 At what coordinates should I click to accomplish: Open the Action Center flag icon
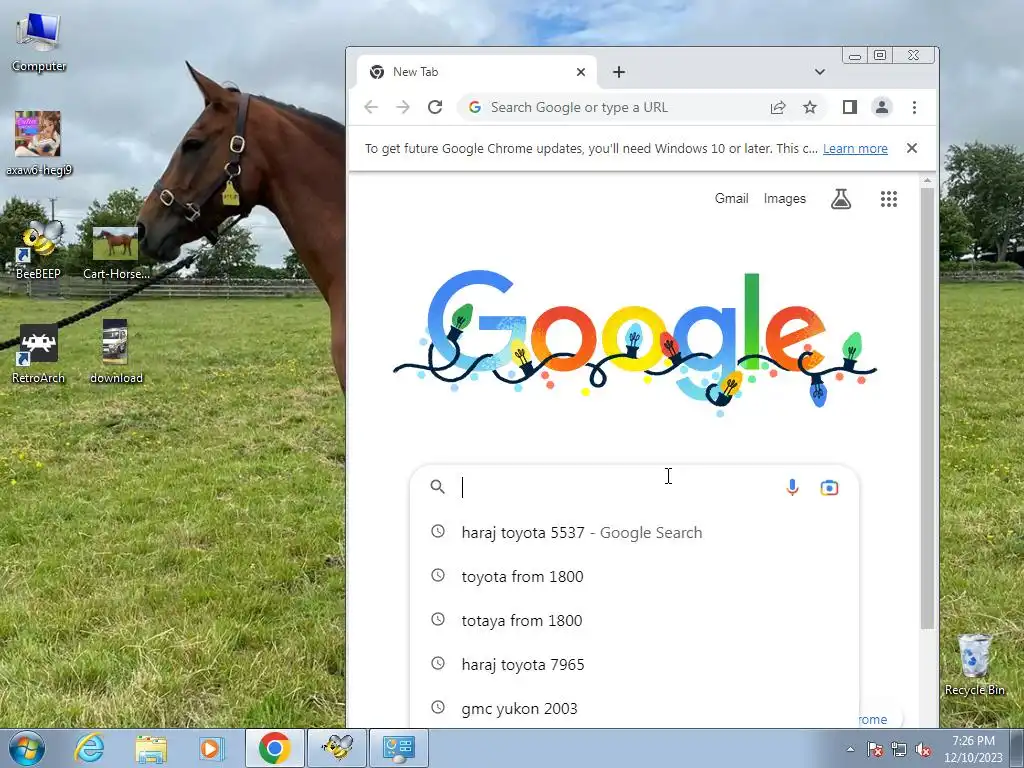tap(875, 749)
